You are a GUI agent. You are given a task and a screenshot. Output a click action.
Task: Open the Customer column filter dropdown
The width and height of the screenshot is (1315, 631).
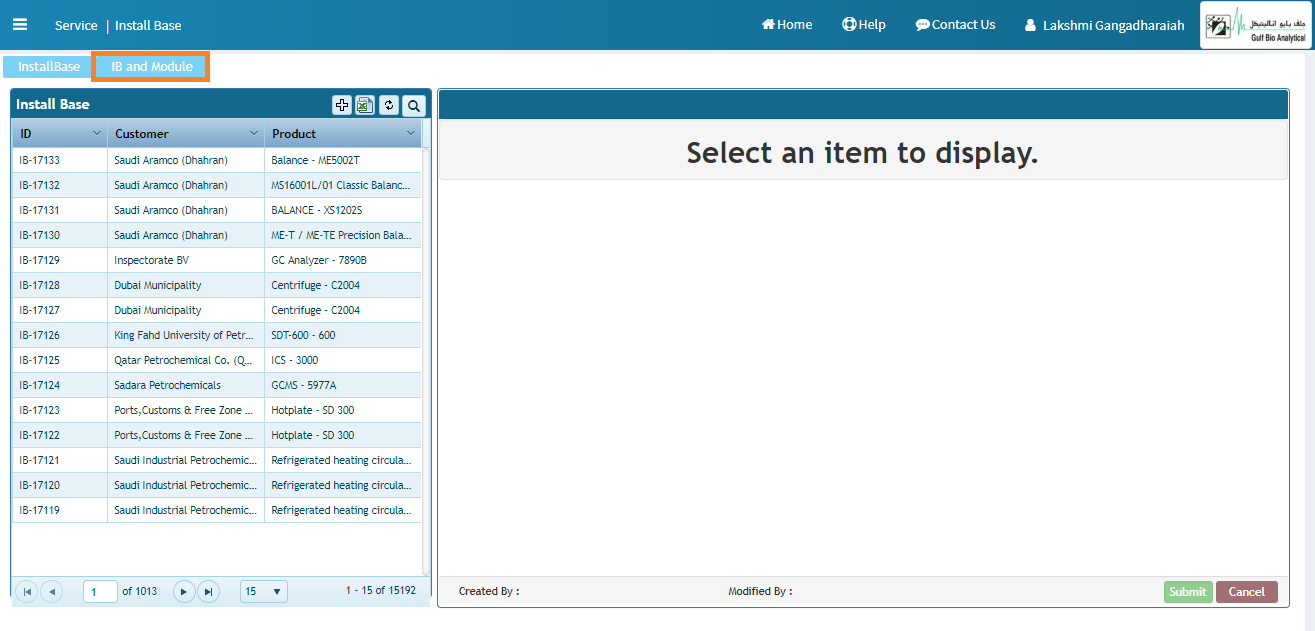tap(254, 133)
